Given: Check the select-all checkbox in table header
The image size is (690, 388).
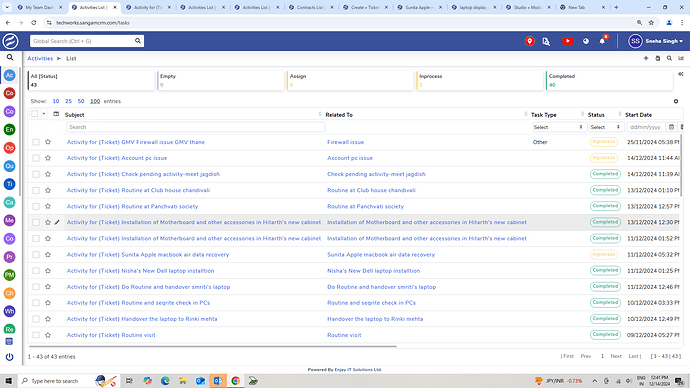Looking at the screenshot, I should click(x=34, y=114).
